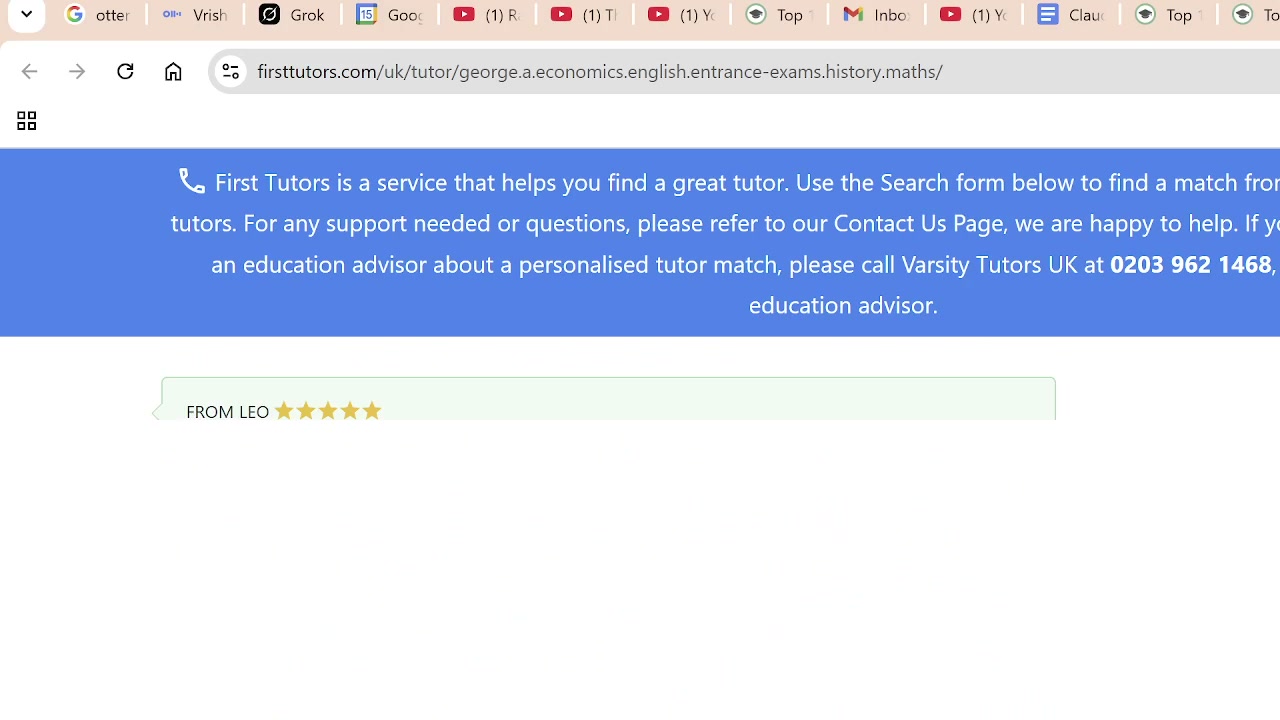The width and height of the screenshot is (1280, 720).
Task: Switch to the otter Google search tab
Action: click(97, 15)
